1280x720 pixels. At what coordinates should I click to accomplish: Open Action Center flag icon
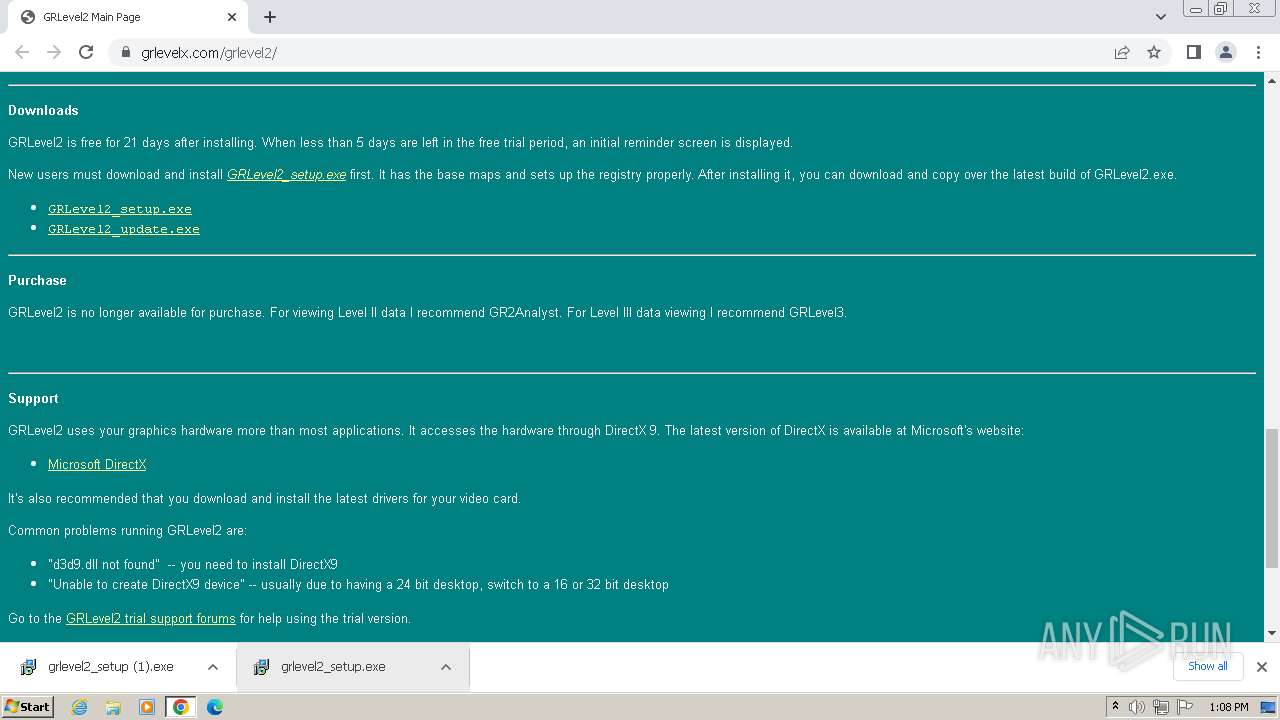click(x=1184, y=707)
